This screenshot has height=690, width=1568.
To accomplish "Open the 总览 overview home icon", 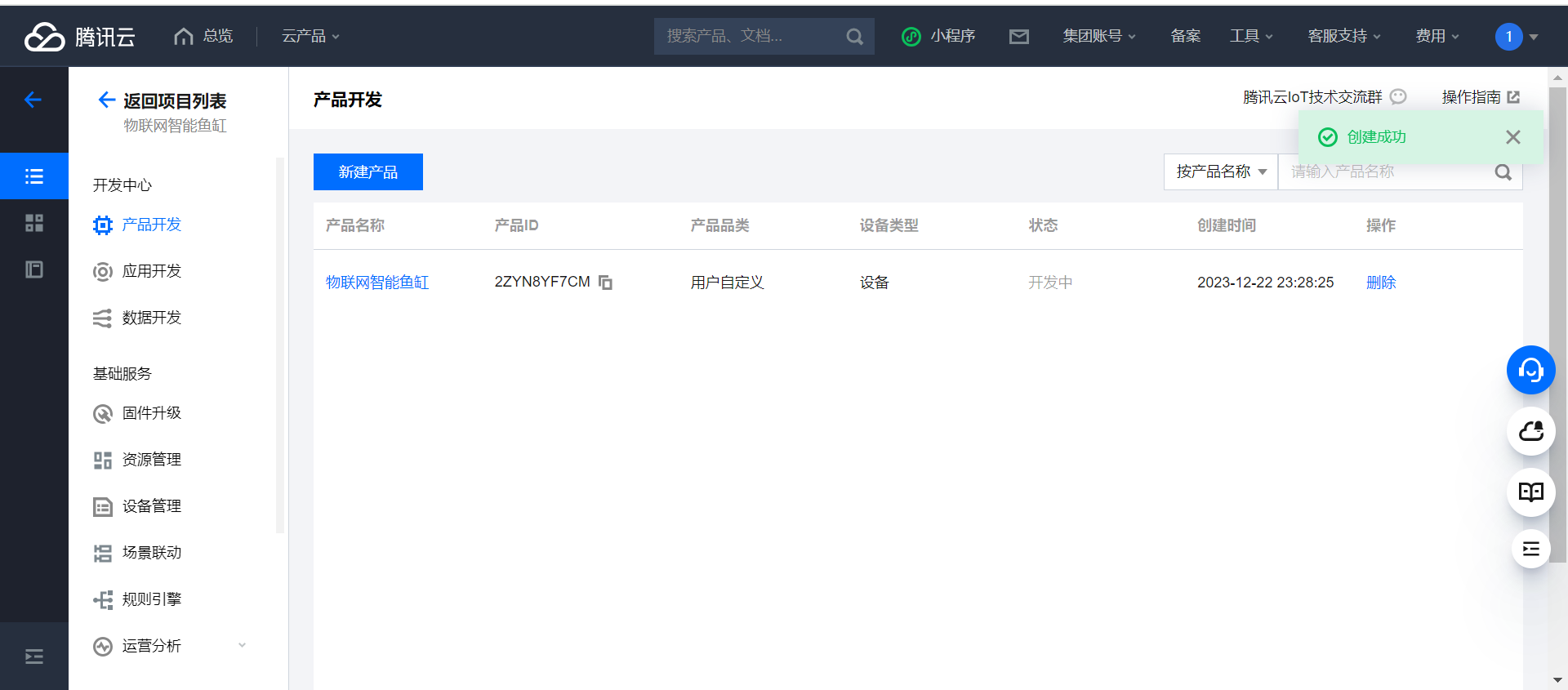I will pyautogui.click(x=184, y=36).
